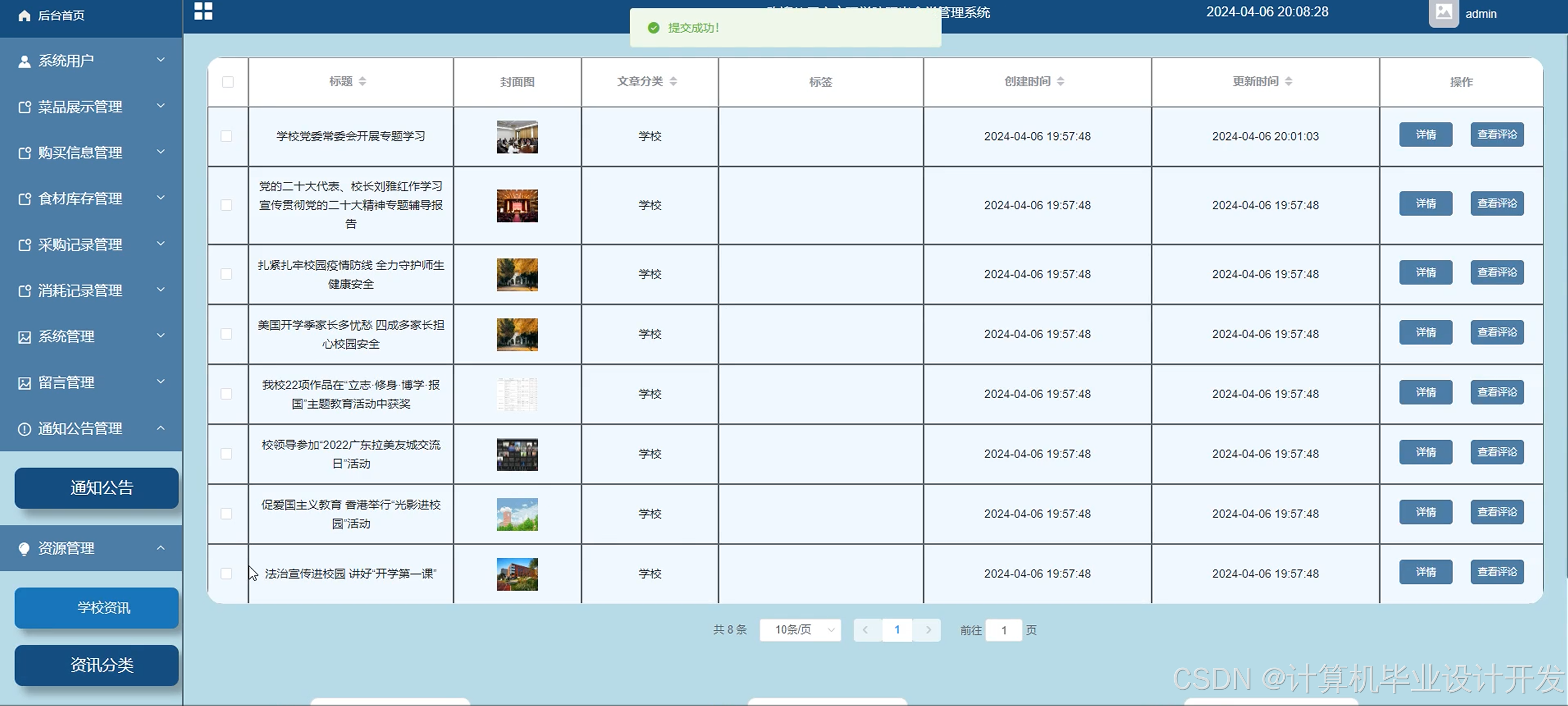
Task: Click the lightbulb icon beside 资源管理
Action: point(25,549)
